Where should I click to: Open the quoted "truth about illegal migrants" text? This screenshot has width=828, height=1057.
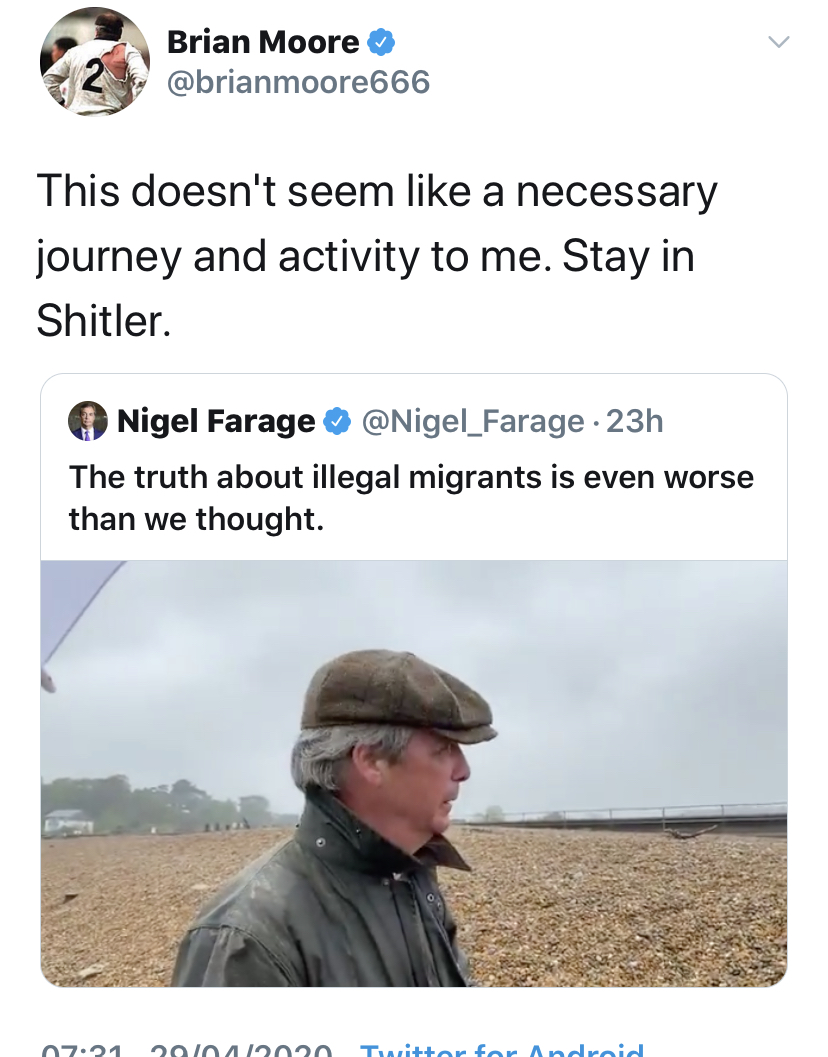pos(411,477)
